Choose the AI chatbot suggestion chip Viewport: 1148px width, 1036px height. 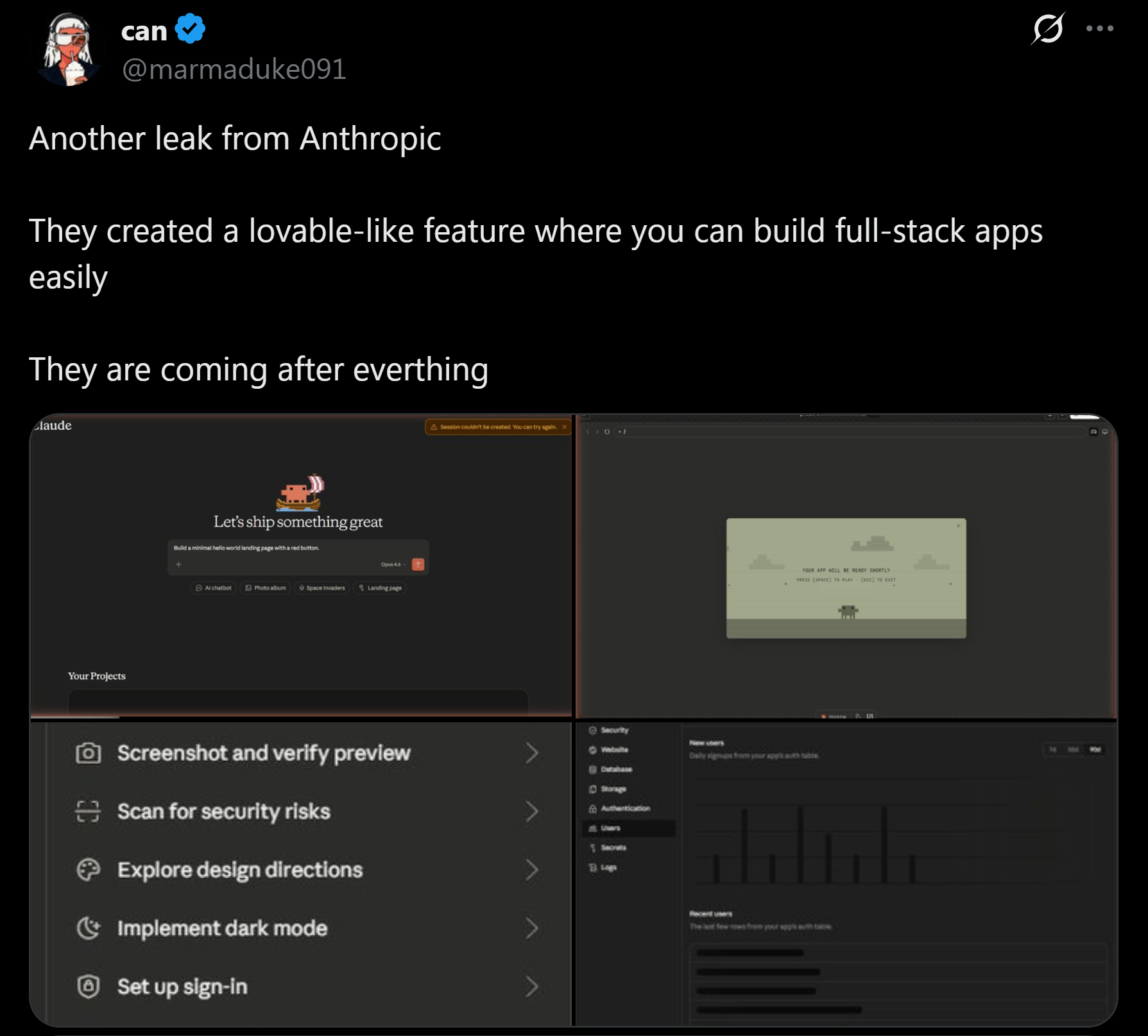coord(214,588)
